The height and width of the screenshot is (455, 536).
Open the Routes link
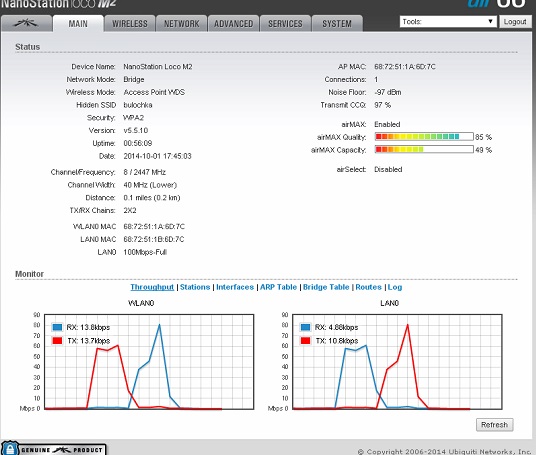tap(368, 287)
